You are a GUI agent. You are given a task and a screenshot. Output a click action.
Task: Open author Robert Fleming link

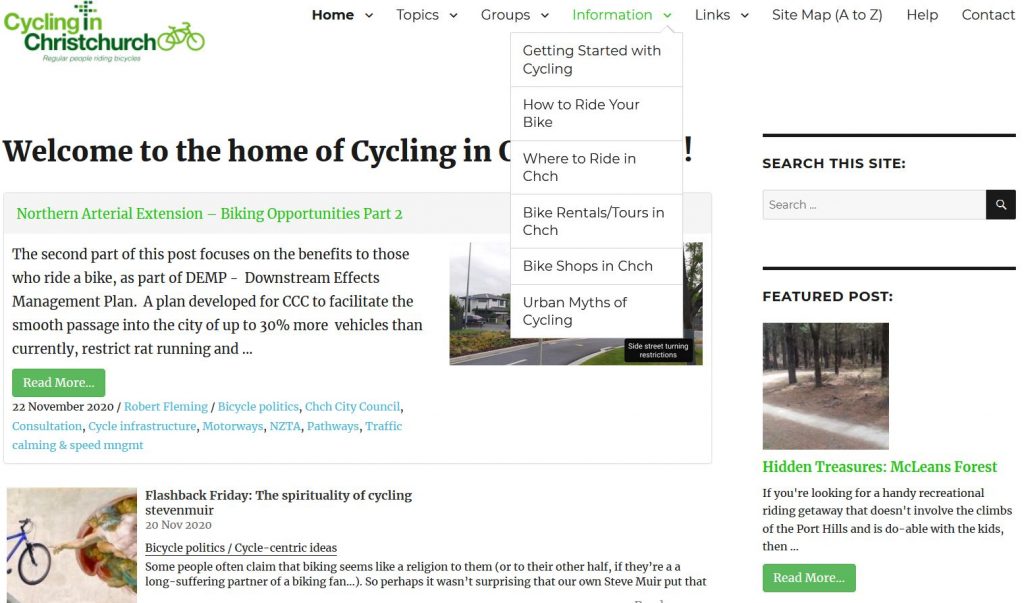click(x=166, y=406)
